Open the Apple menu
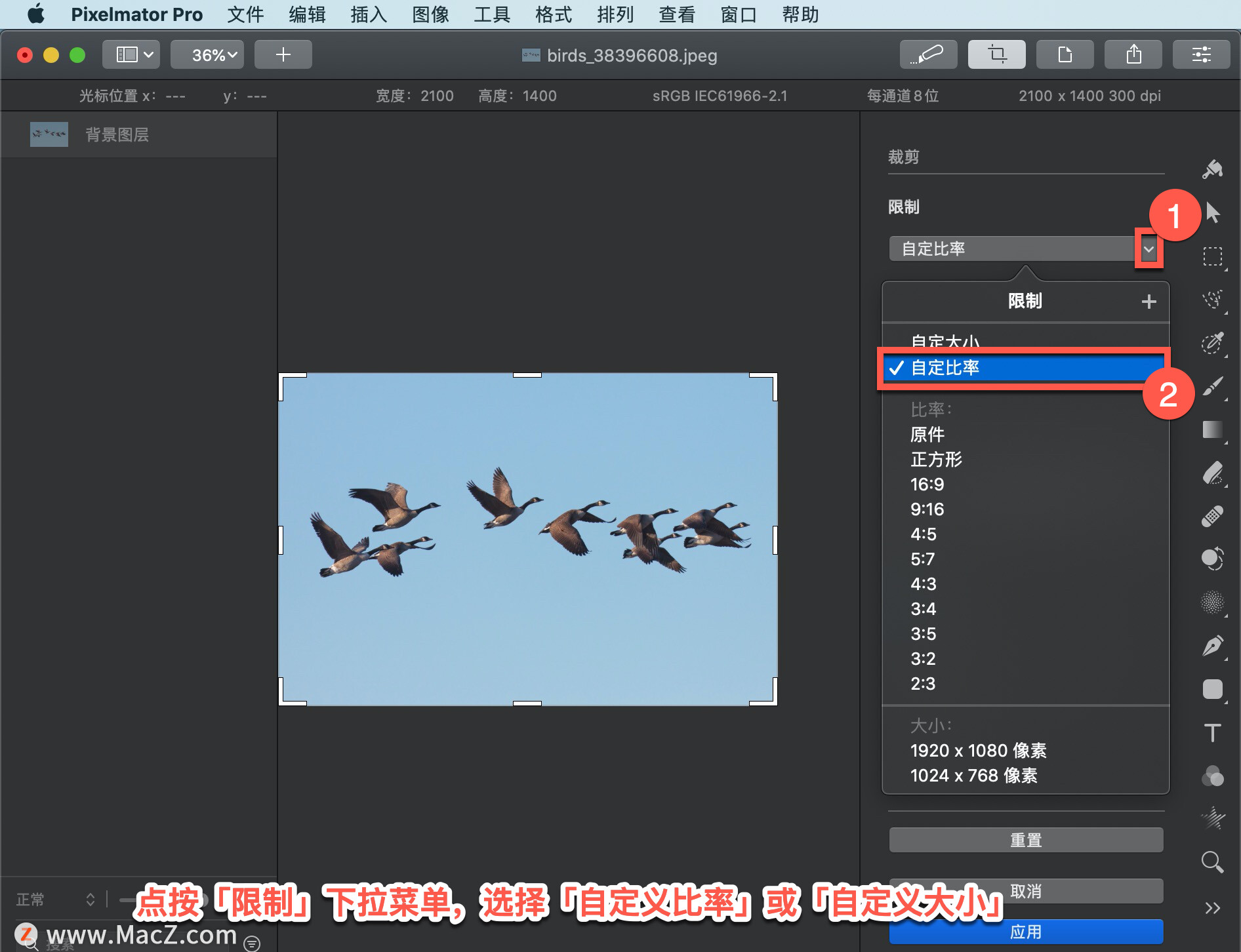The width and height of the screenshot is (1241, 952). pyautogui.click(x=36, y=14)
